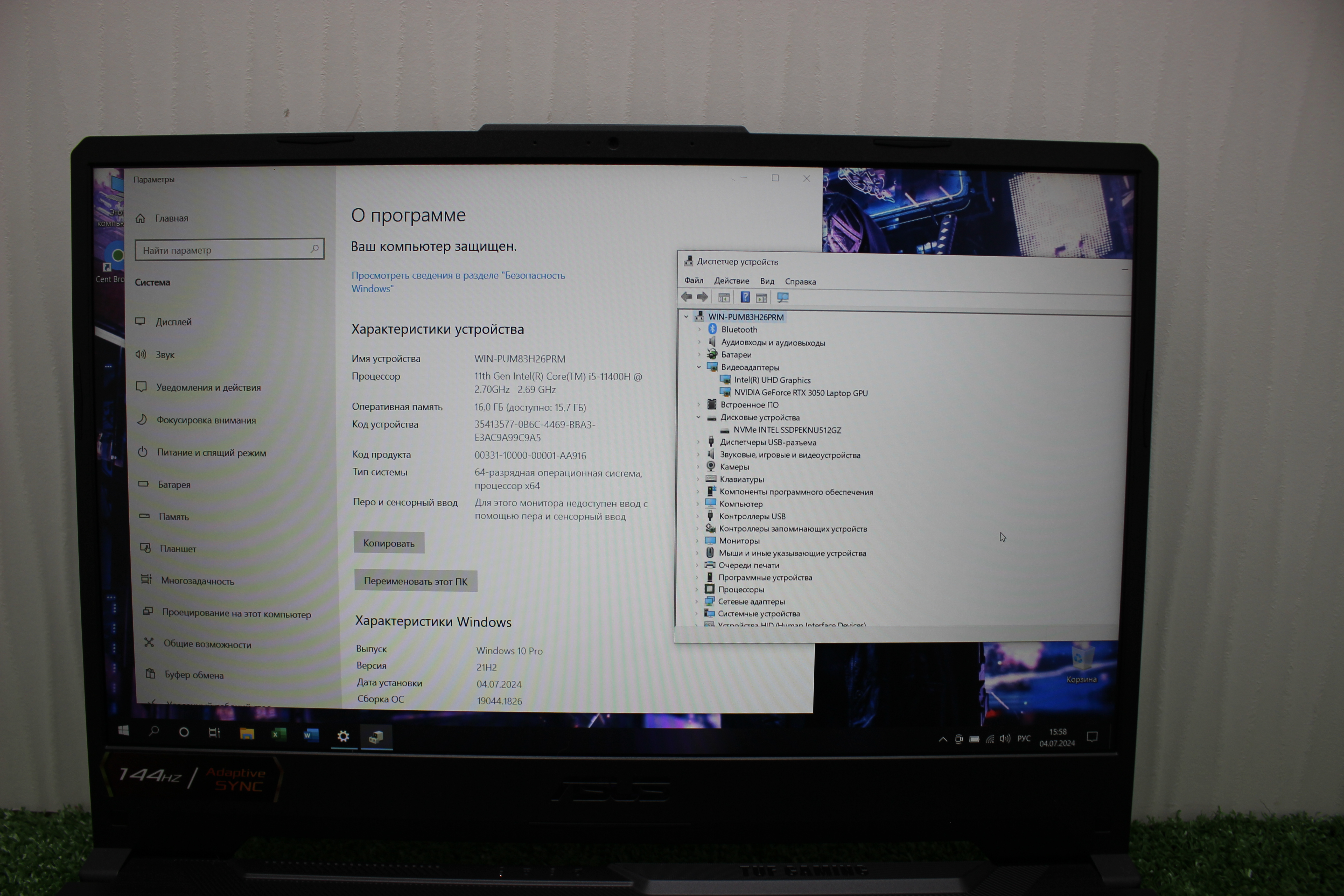Expand the Клавиатуры tree node
Screen dimensions: 1344x896
[x=698, y=479]
